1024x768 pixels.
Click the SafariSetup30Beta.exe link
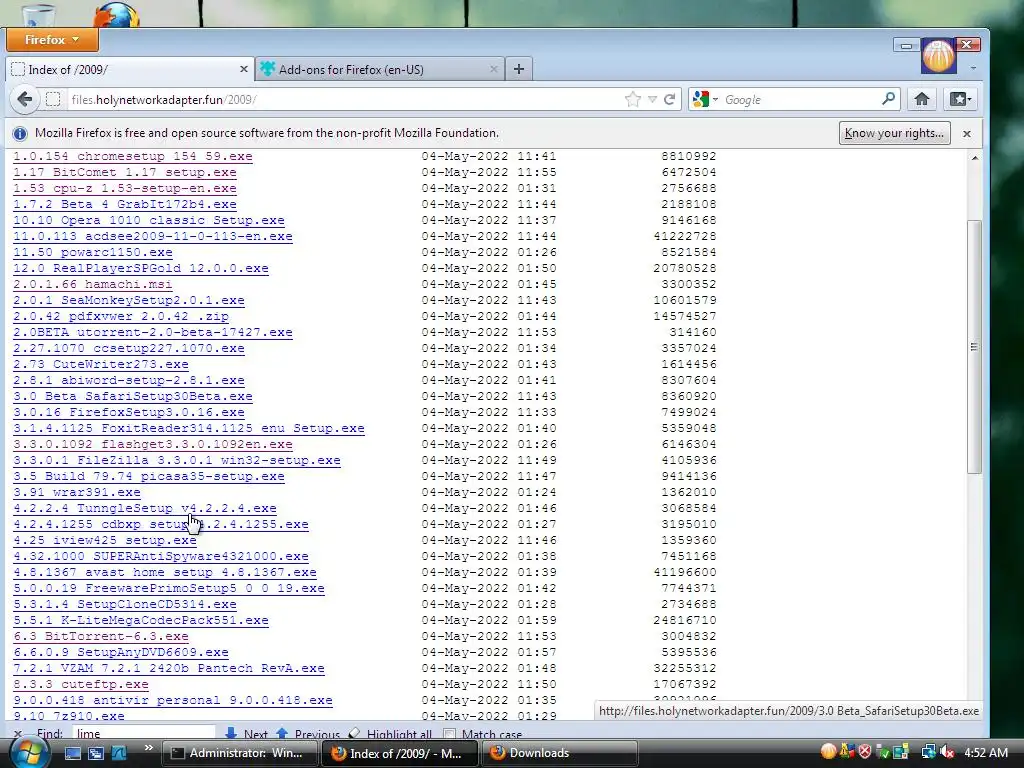133,396
